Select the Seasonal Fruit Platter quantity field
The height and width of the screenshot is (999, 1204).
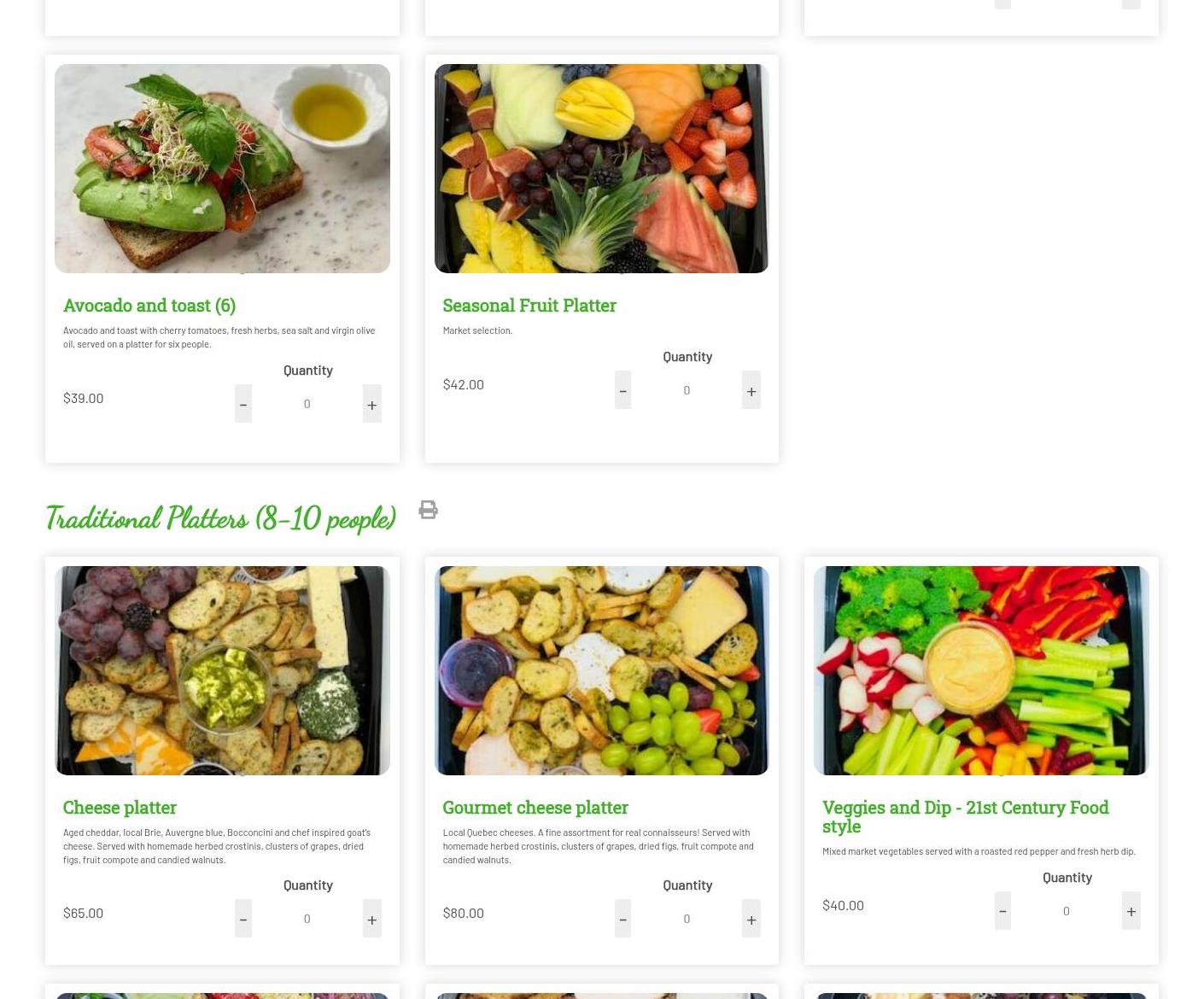tap(687, 389)
